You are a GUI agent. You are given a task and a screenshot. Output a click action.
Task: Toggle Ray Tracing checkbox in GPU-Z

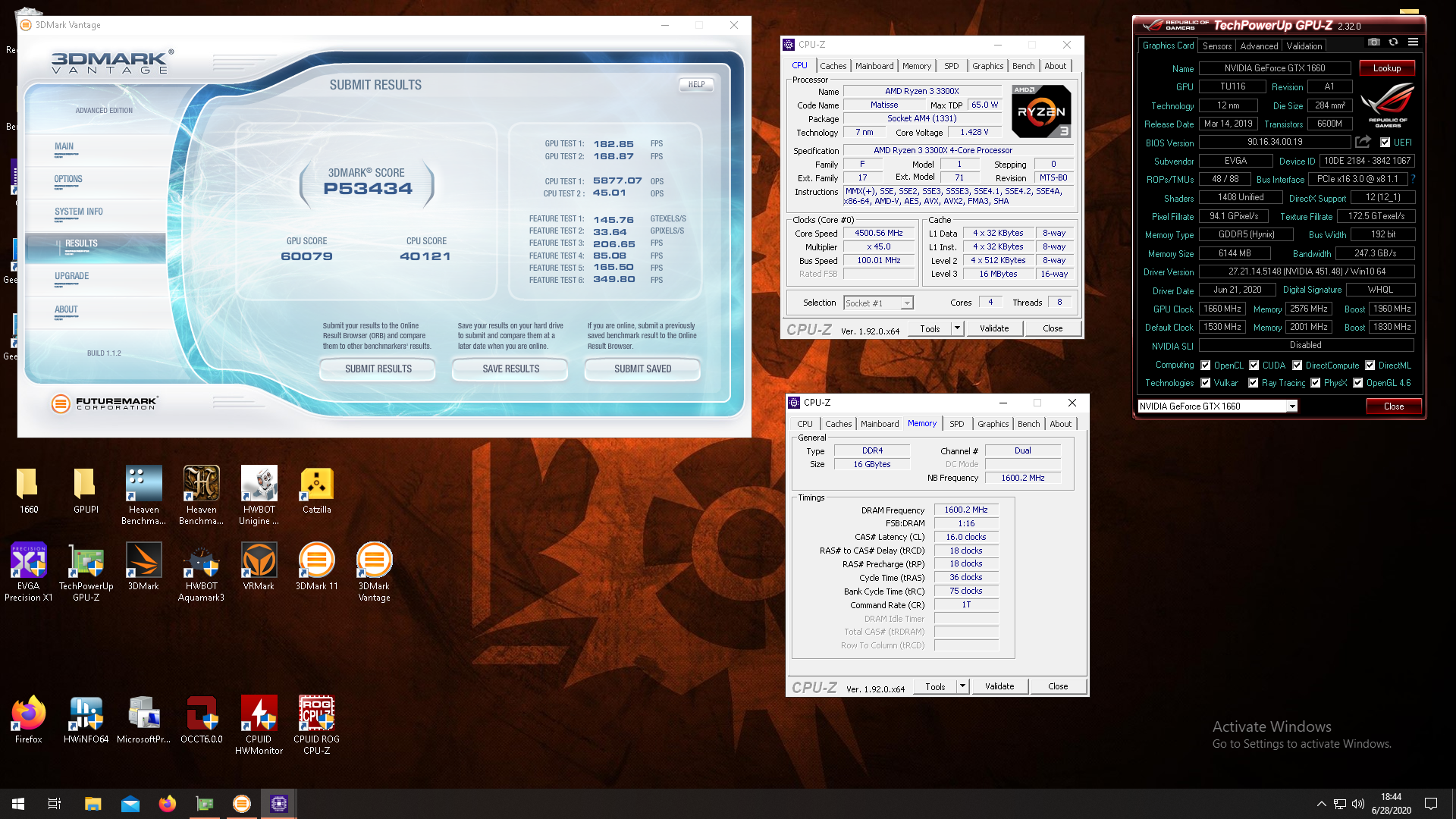tap(1253, 383)
